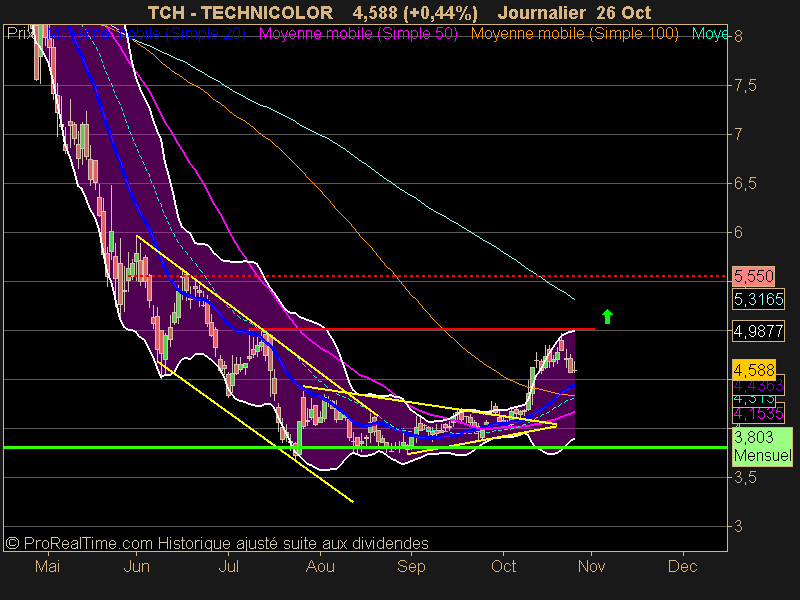Viewport: 800px width, 600px height.
Task: Click the ProRealTime.com copyright text
Action: tap(217, 543)
